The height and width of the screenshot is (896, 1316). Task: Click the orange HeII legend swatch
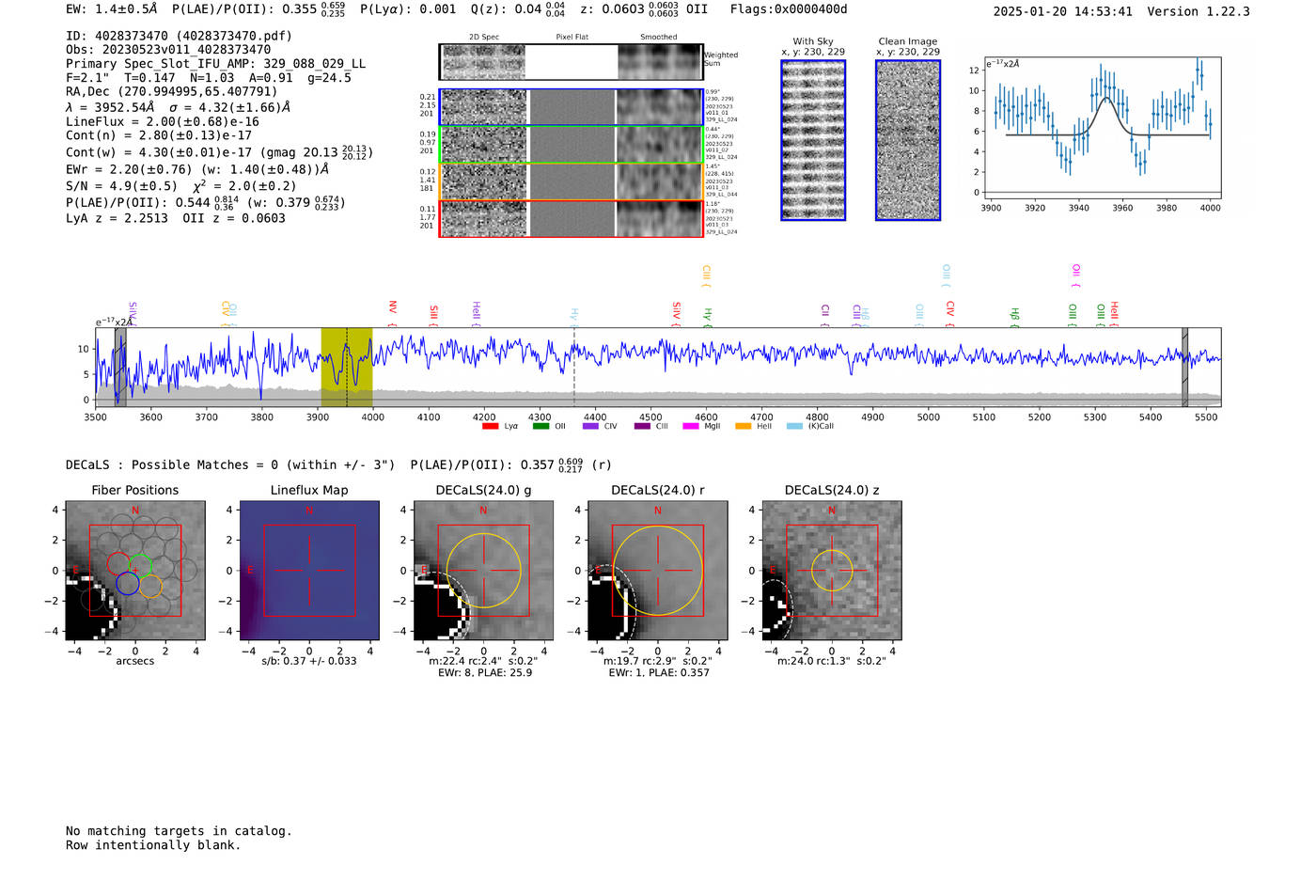click(x=743, y=427)
